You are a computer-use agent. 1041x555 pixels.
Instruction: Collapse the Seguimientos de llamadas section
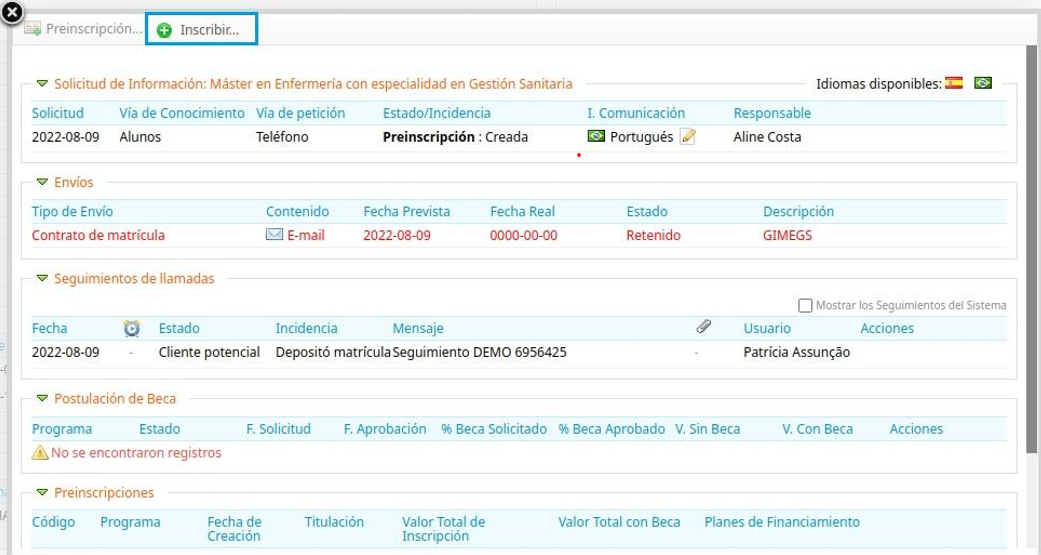[x=42, y=279]
